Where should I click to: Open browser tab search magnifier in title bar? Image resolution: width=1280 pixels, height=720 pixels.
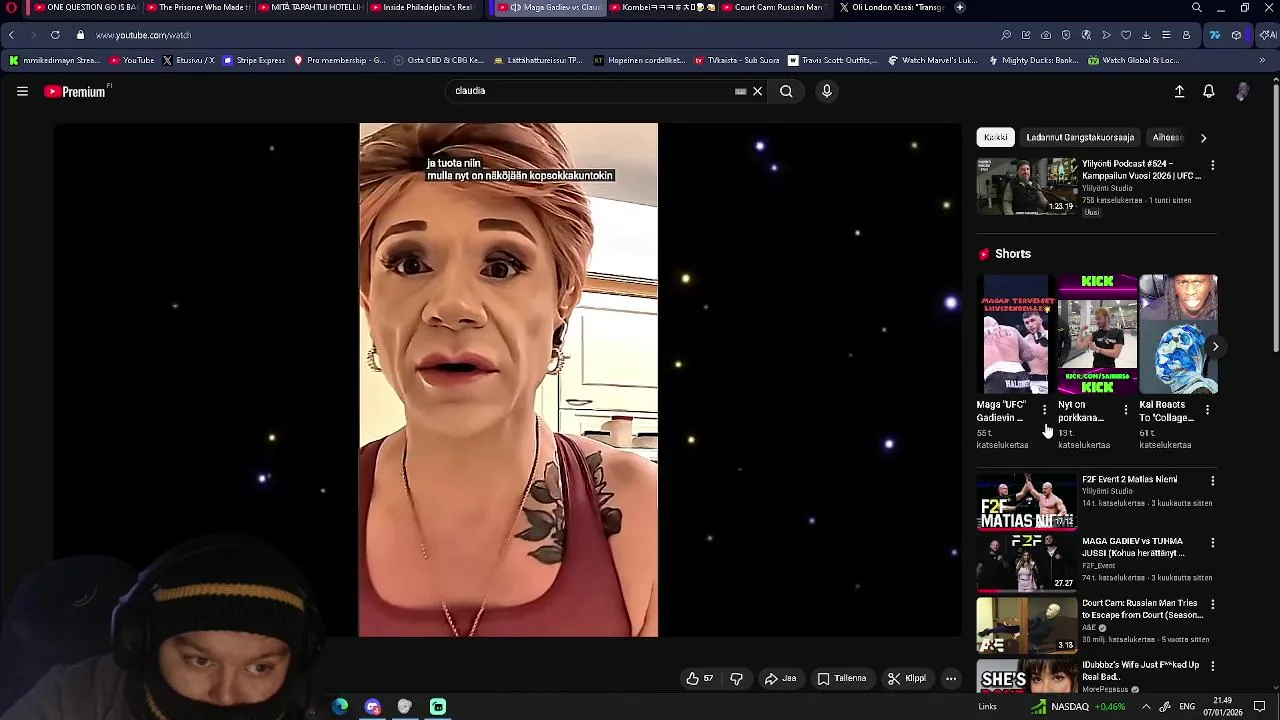[x=1196, y=8]
